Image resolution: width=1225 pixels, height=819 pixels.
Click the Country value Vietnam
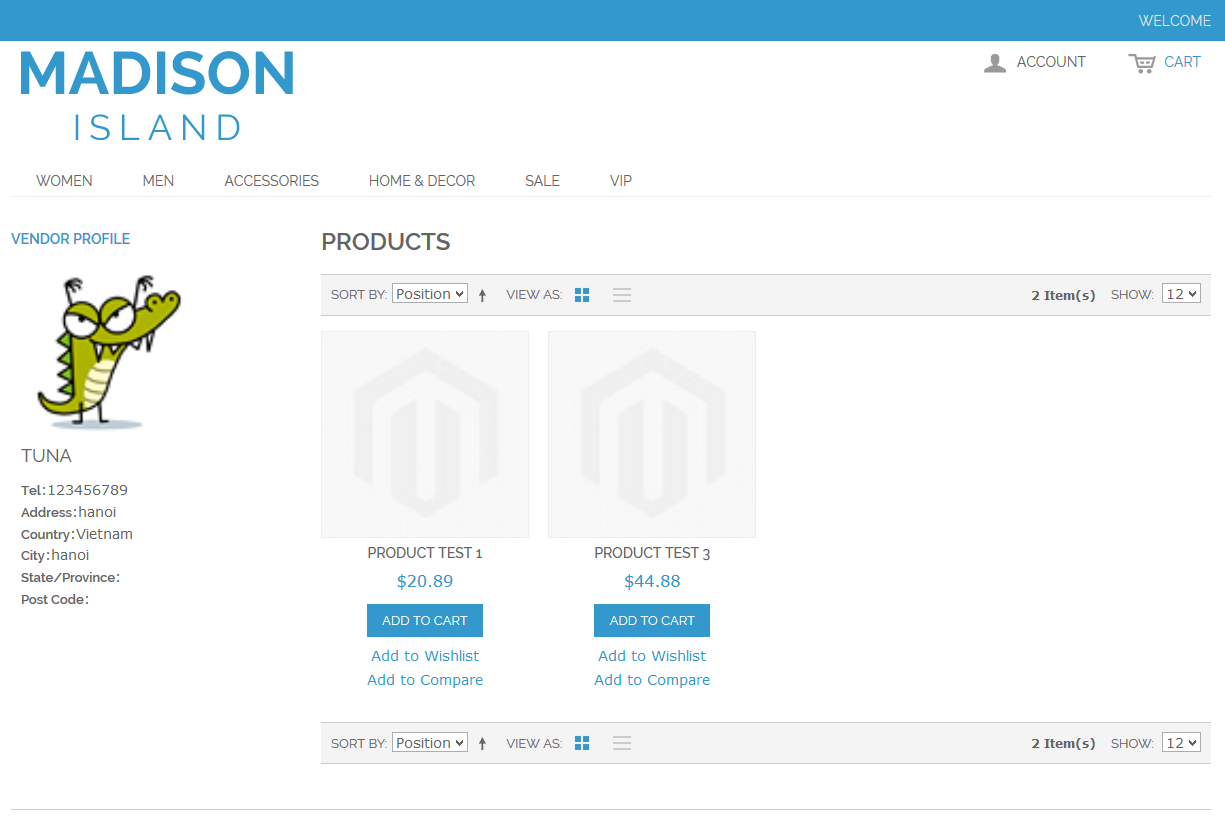coord(105,534)
